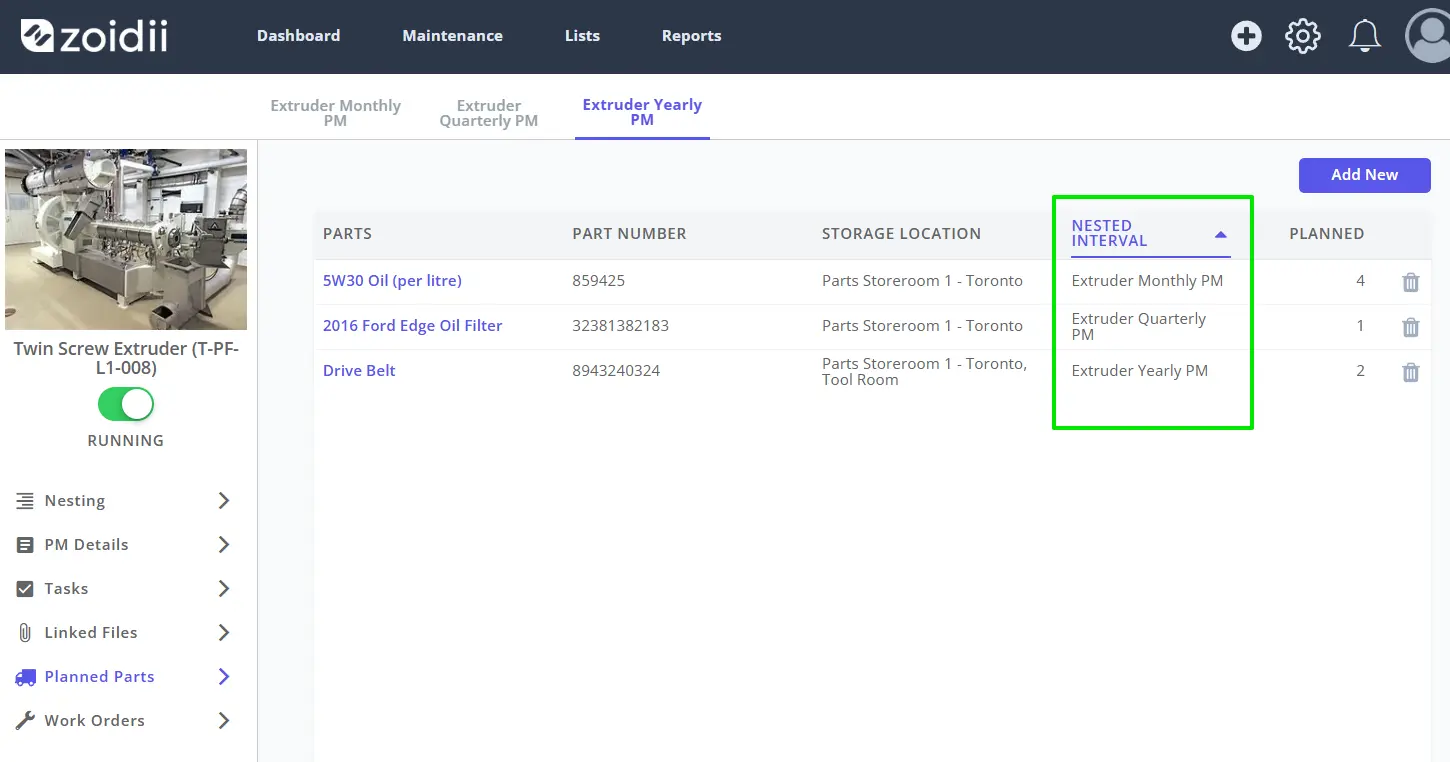1450x762 pixels.
Task: Expand the Nesting chevron
Action: [224, 501]
